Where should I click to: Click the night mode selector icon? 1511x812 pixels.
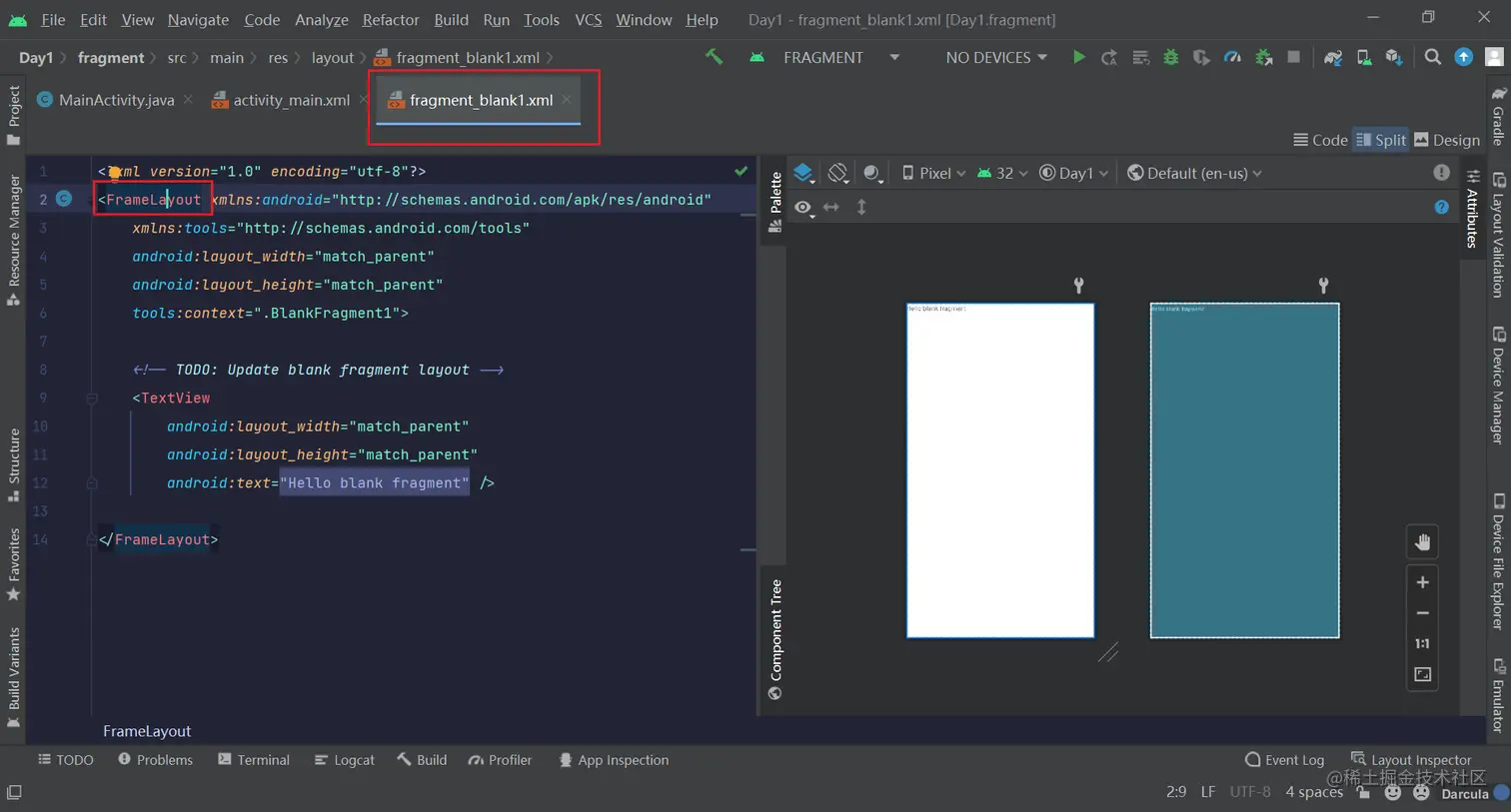click(x=872, y=173)
